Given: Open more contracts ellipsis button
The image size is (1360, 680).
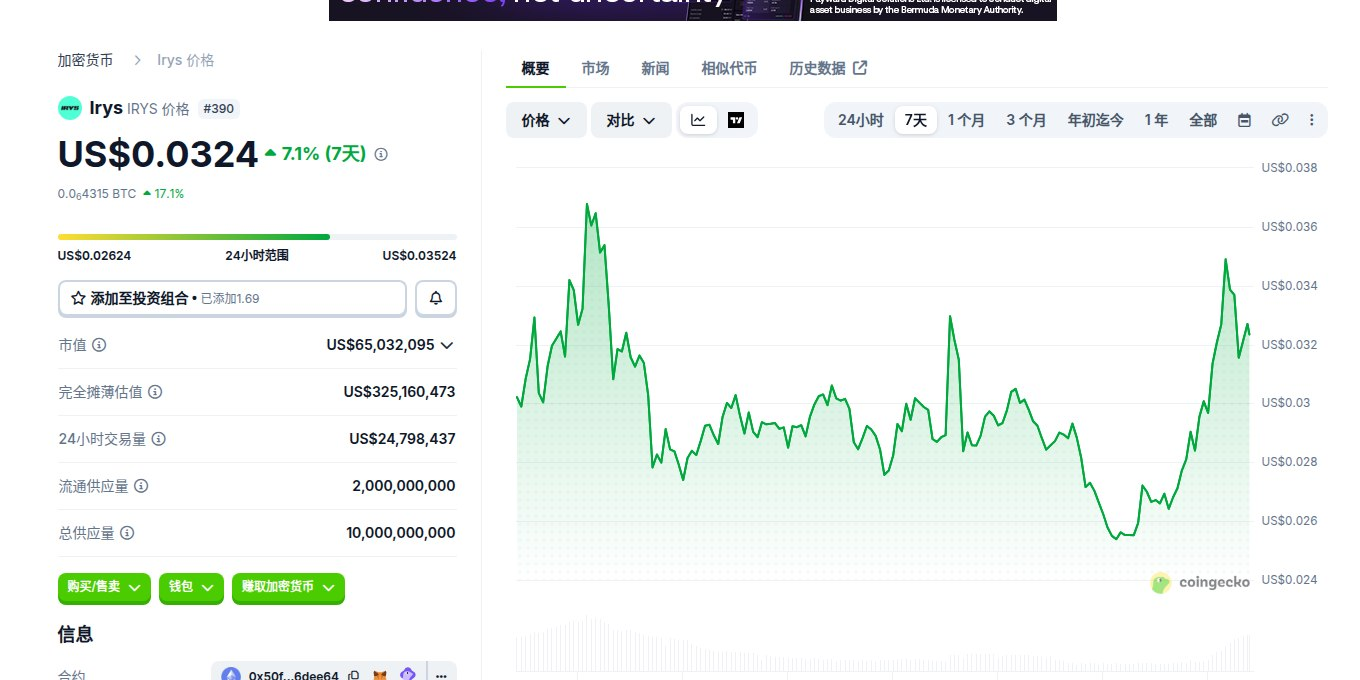Looking at the screenshot, I should tap(441, 676).
